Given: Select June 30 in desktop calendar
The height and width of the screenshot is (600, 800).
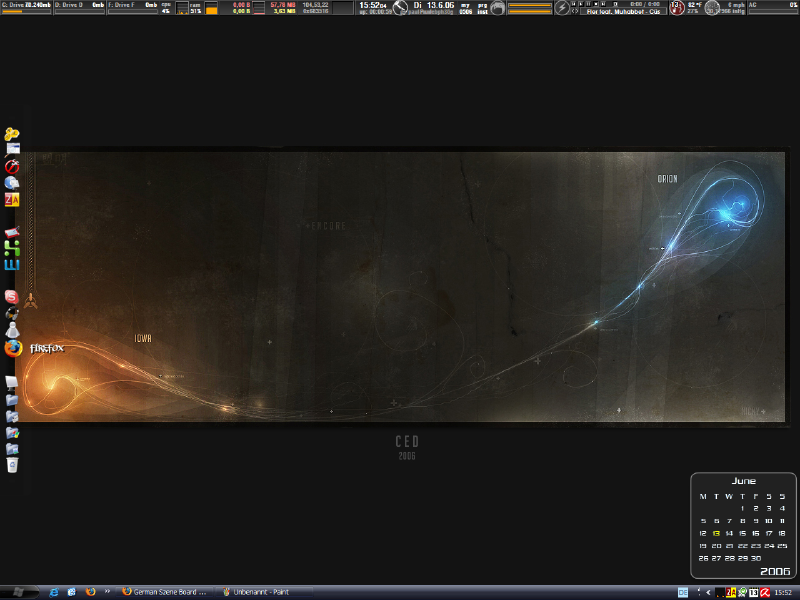Looking at the screenshot, I should [756, 558].
